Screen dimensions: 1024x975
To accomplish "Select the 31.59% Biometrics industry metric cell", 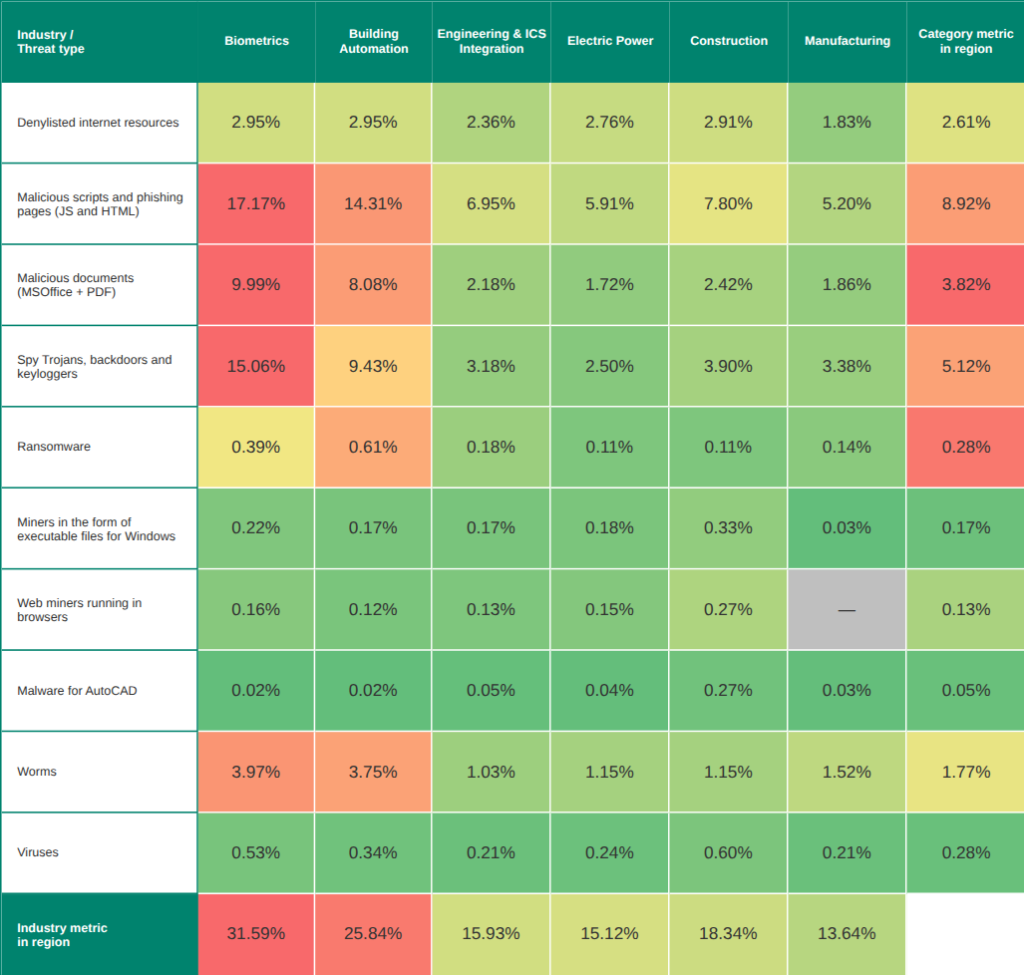I will [256, 934].
